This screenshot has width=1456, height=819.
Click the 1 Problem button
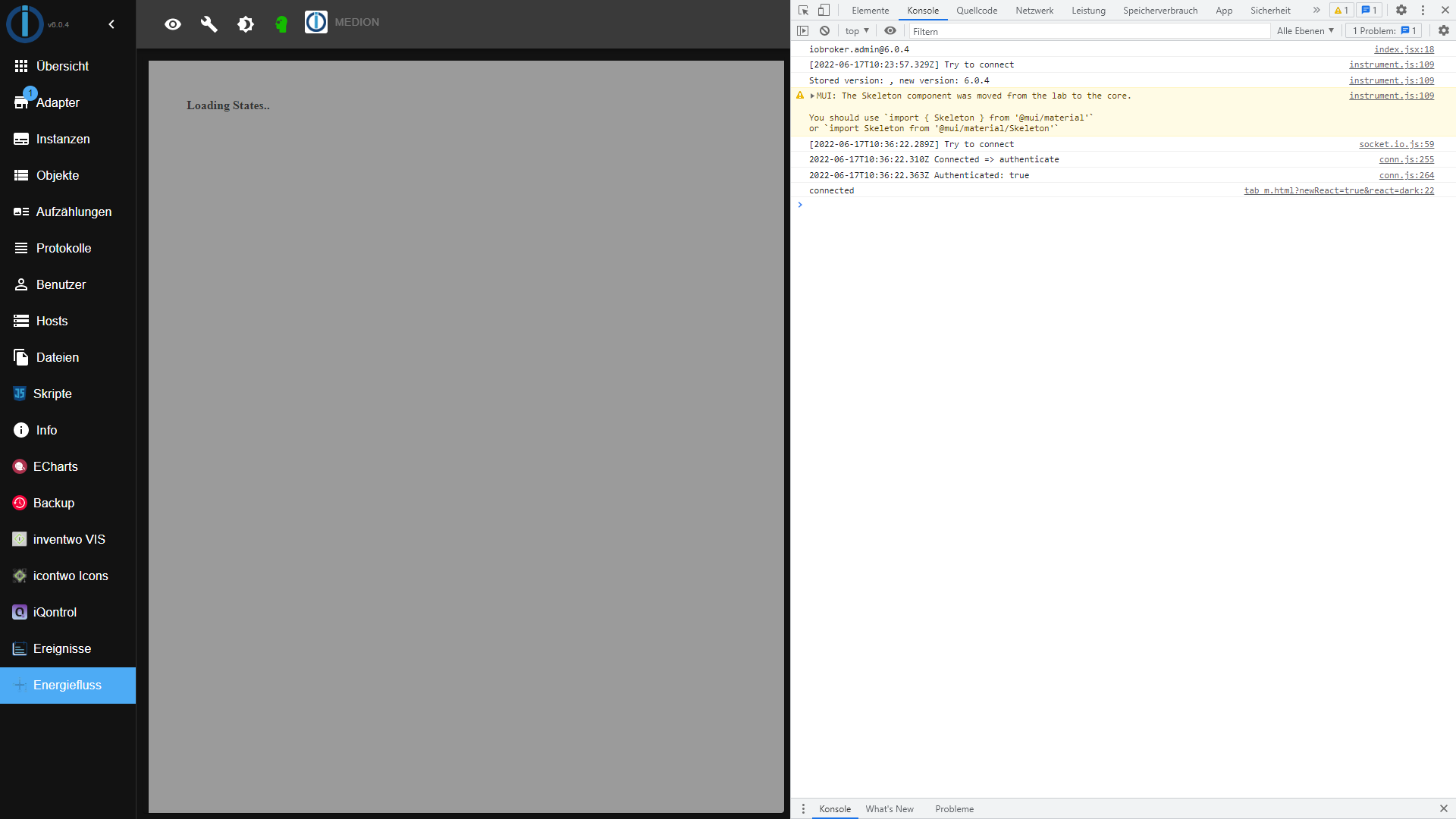[x=1384, y=31]
